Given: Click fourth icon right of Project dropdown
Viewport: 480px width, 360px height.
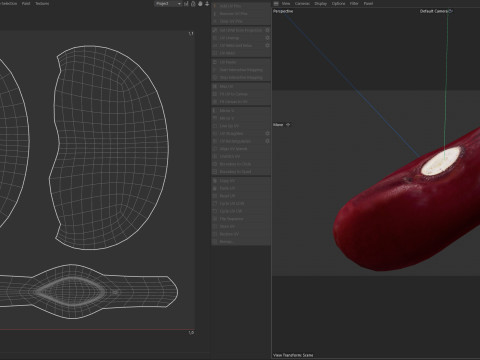Looking at the screenshot, I should [207, 3].
